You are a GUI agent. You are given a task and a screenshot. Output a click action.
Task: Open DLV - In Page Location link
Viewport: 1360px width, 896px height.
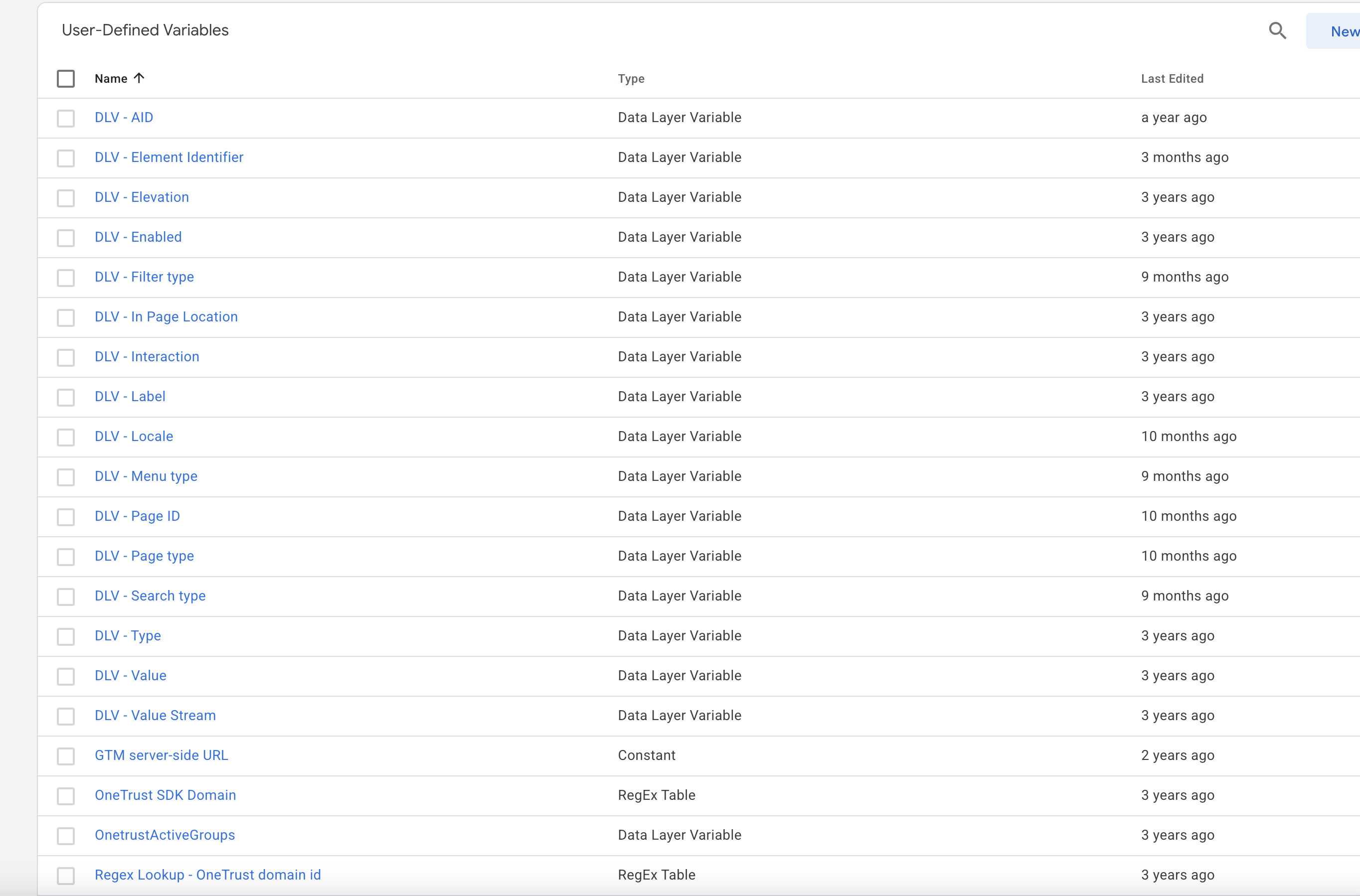166,316
